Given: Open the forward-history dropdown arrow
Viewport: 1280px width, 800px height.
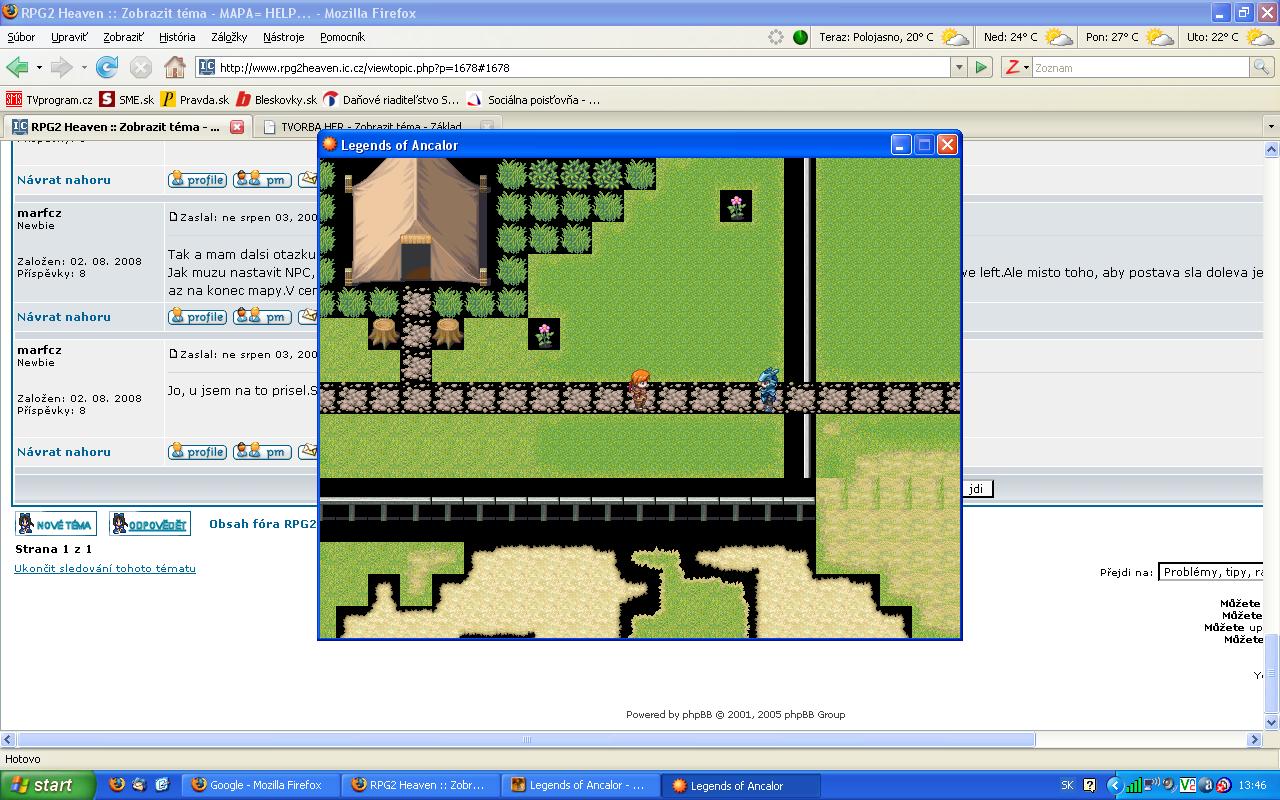Looking at the screenshot, I should [x=84, y=67].
